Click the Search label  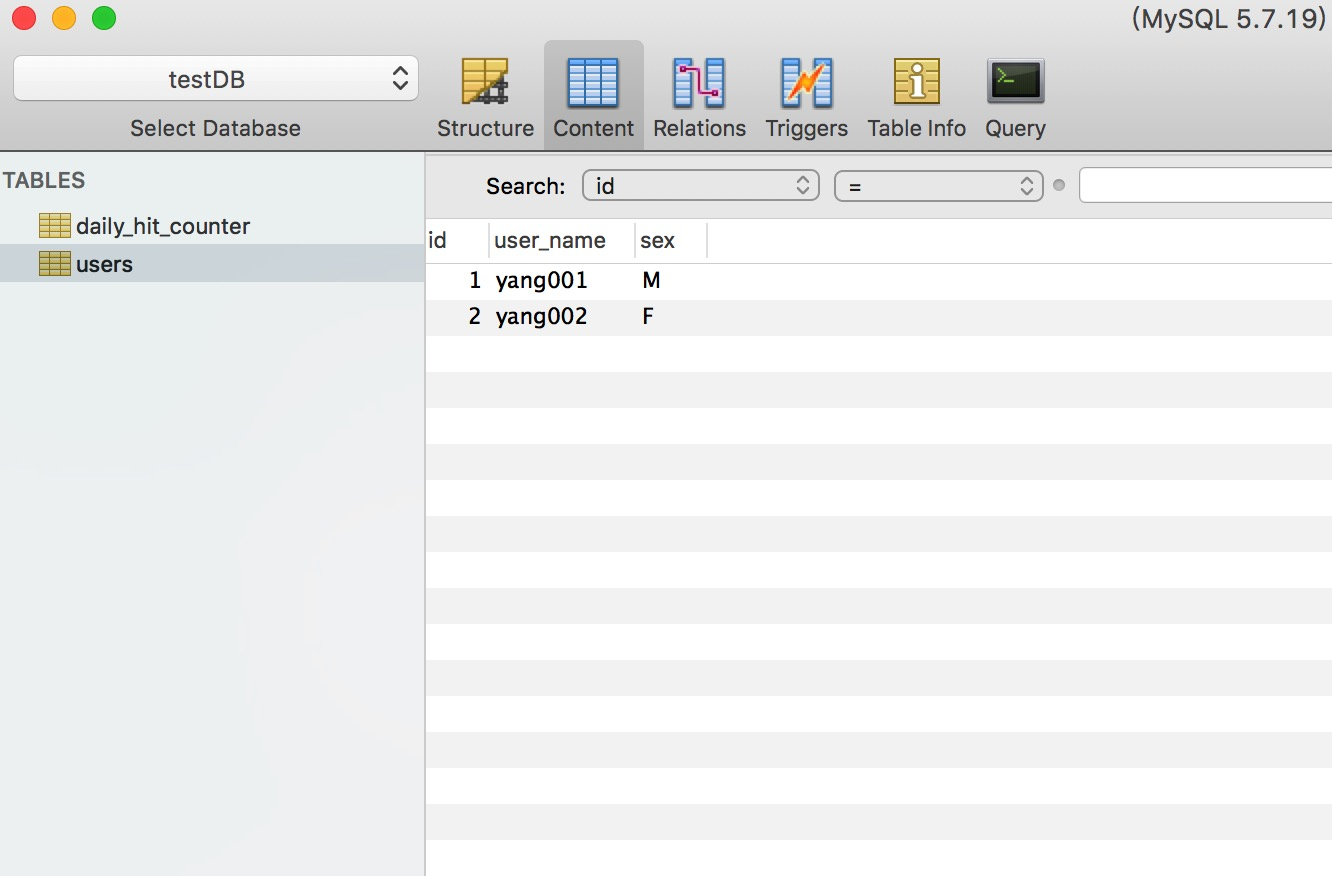click(526, 186)
